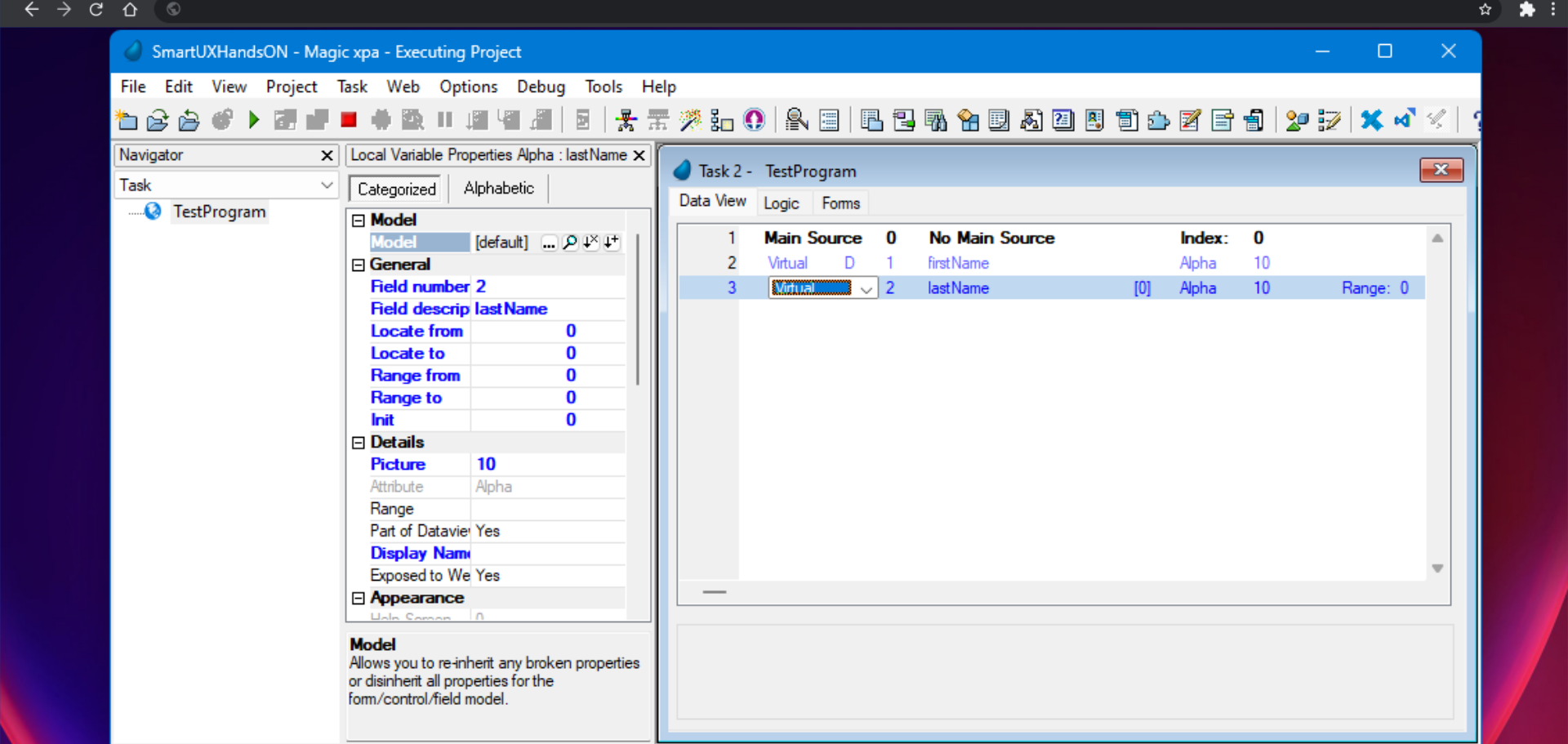Click the blue X tool icon in toolbar
Screen dimensions: 1568x744
(x=1371, y=121)
